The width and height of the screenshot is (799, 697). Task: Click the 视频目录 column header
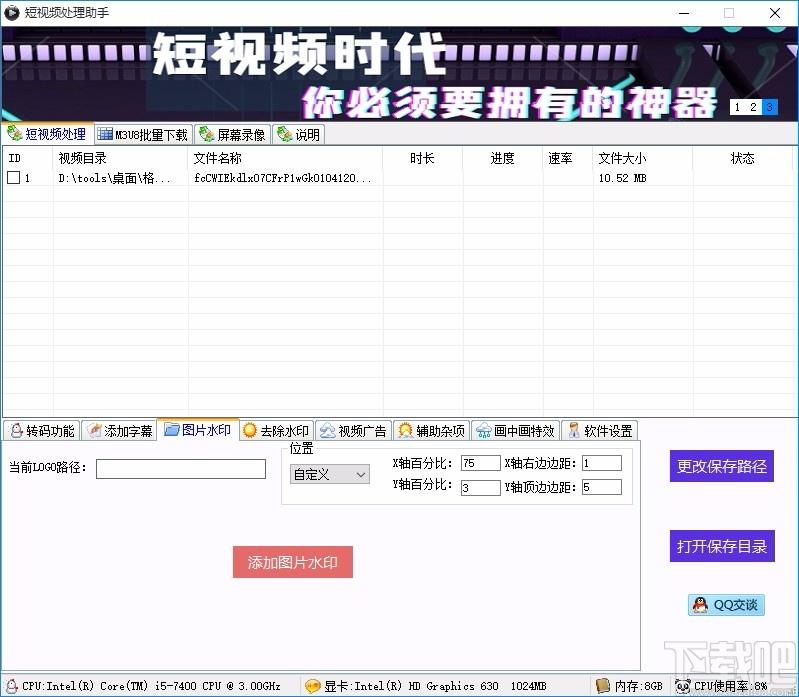pos(121,158)
